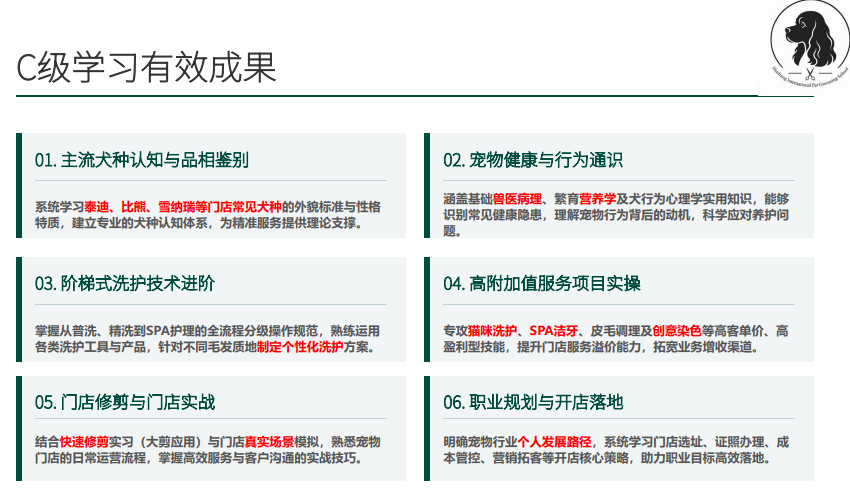
Task: Click red text 创意染色
Action: [677, 331]
